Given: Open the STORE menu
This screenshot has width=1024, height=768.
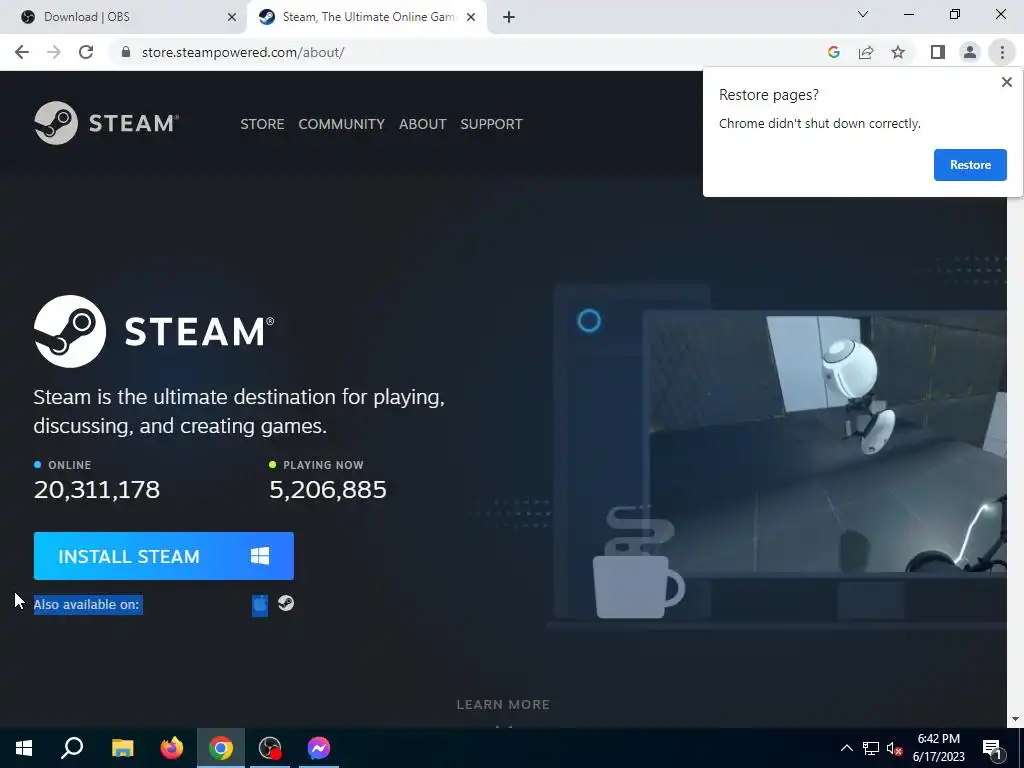Looking at the screenshot, I should (262, 124).
